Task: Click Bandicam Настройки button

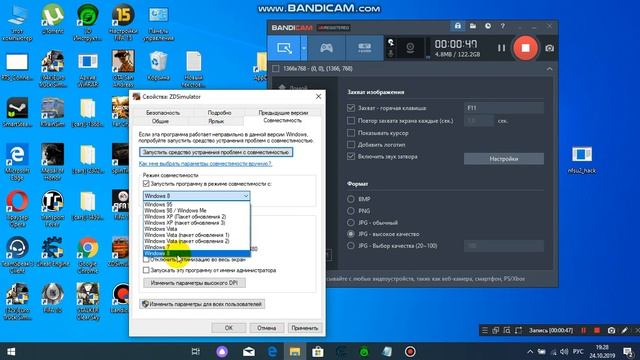Action: (504, 159)
